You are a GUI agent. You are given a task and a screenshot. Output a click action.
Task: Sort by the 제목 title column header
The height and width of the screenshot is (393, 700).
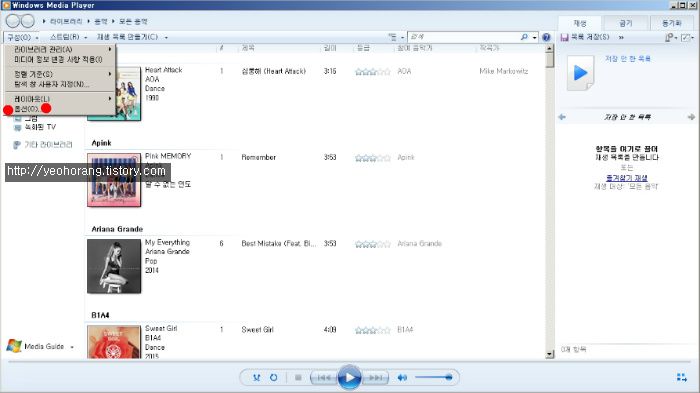248,48
